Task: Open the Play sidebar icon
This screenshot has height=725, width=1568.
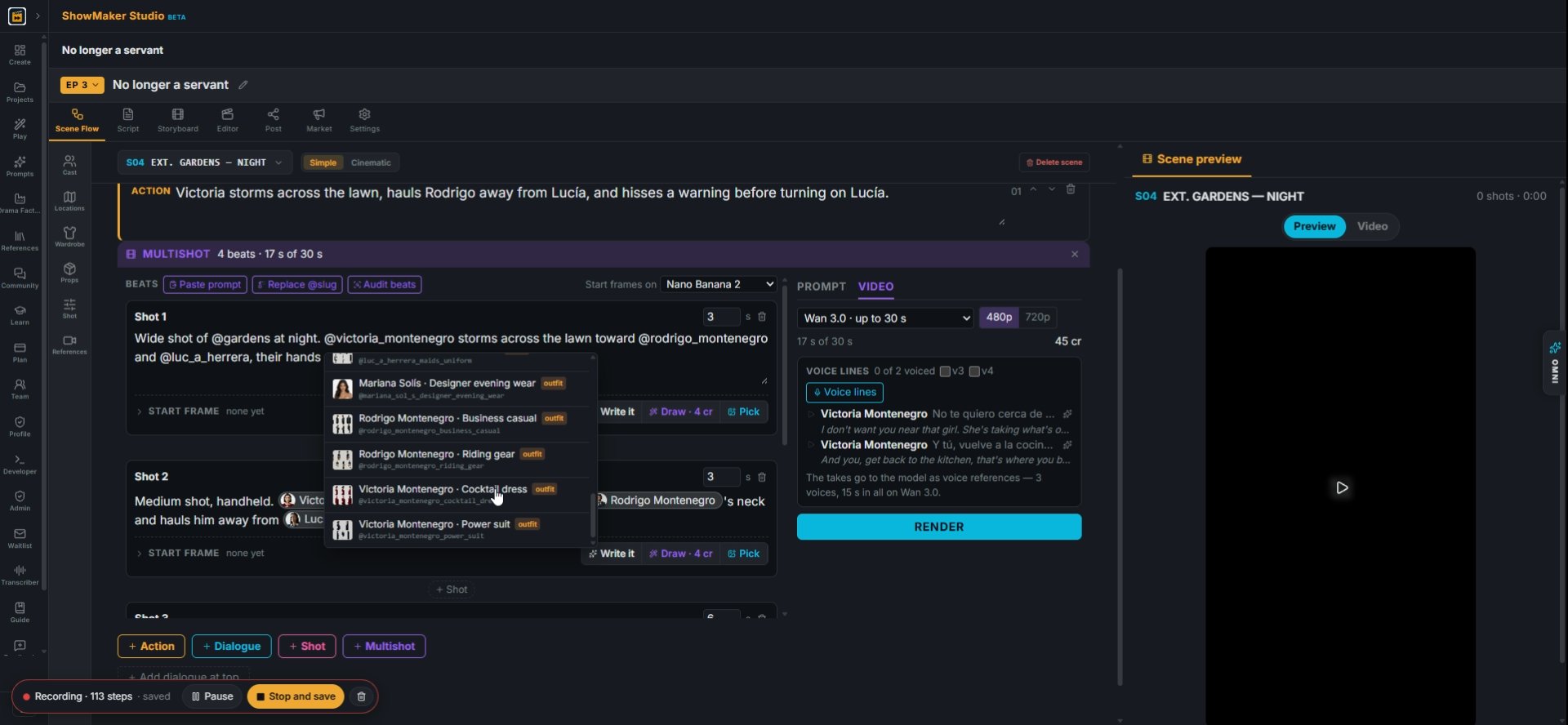Action: [x=20, y=129]
